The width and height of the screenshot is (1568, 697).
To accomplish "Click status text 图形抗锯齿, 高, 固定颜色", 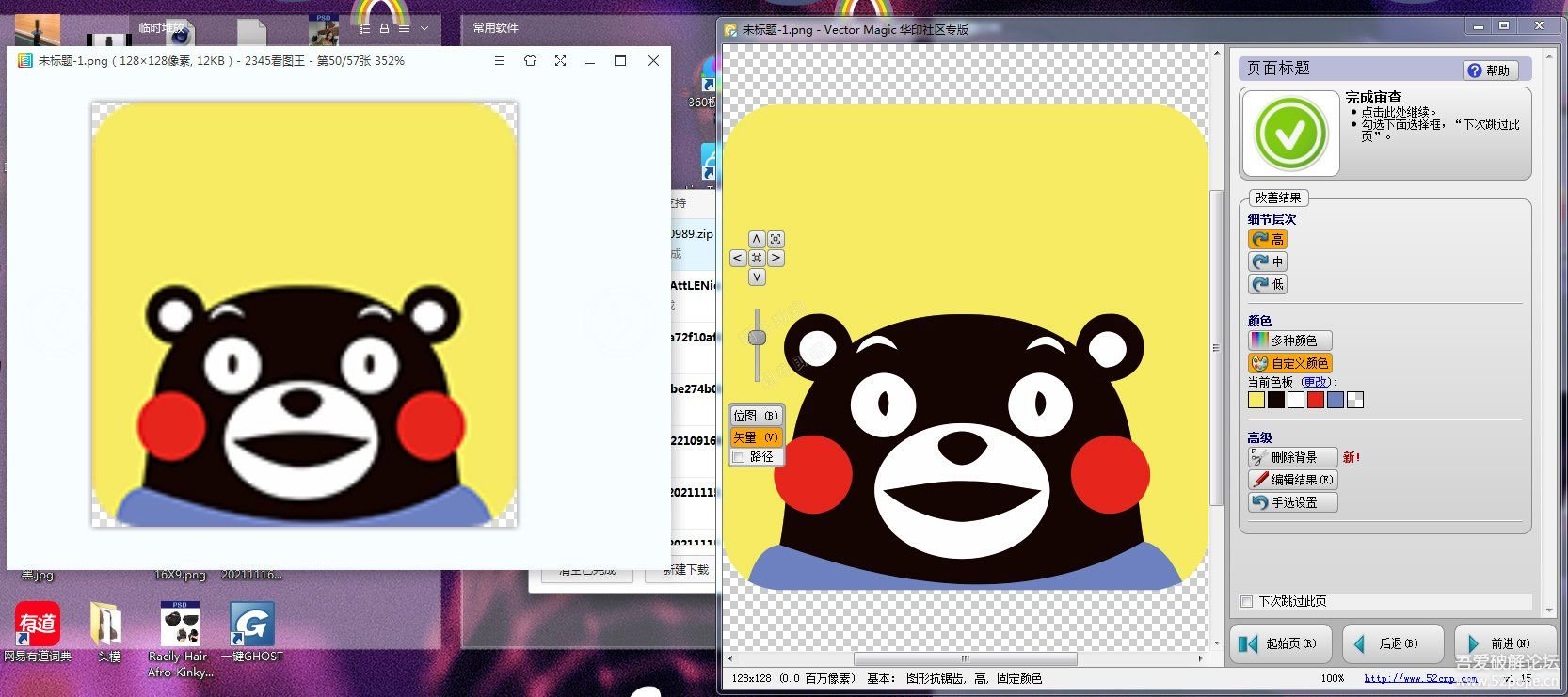I will pyautogui.click(x=973, y=678).
